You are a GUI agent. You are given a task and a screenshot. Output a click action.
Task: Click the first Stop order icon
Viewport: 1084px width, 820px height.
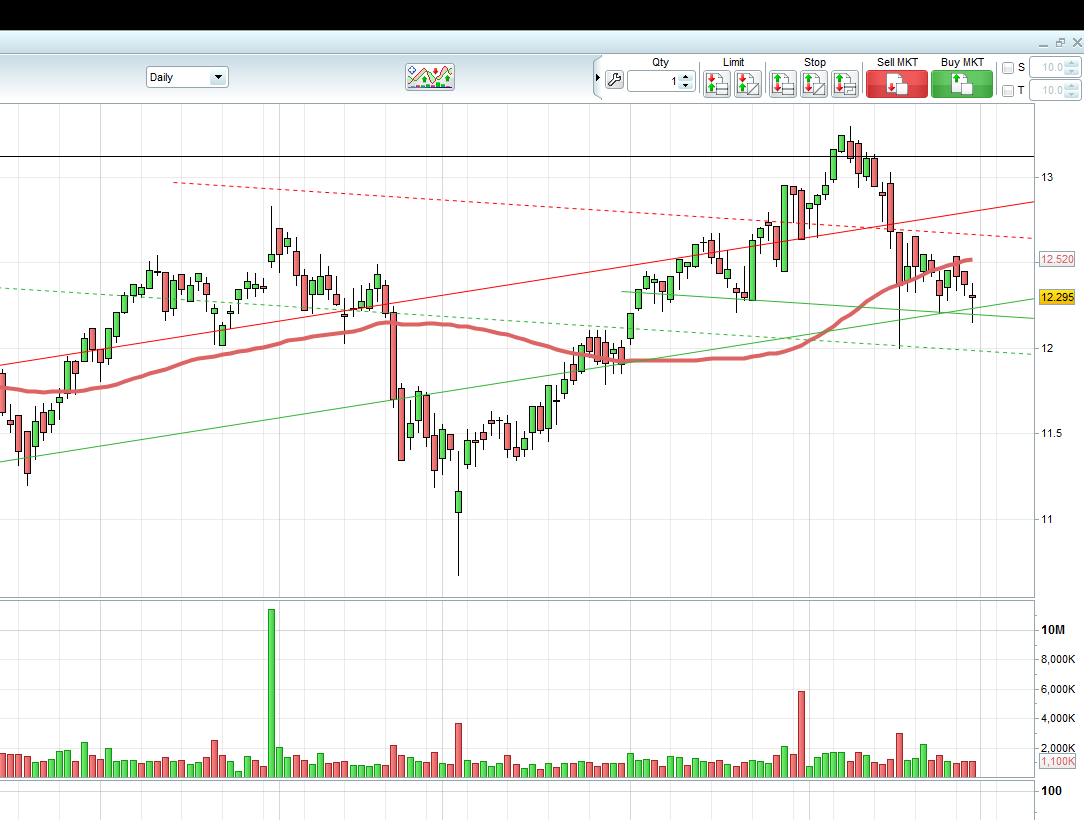783,84
